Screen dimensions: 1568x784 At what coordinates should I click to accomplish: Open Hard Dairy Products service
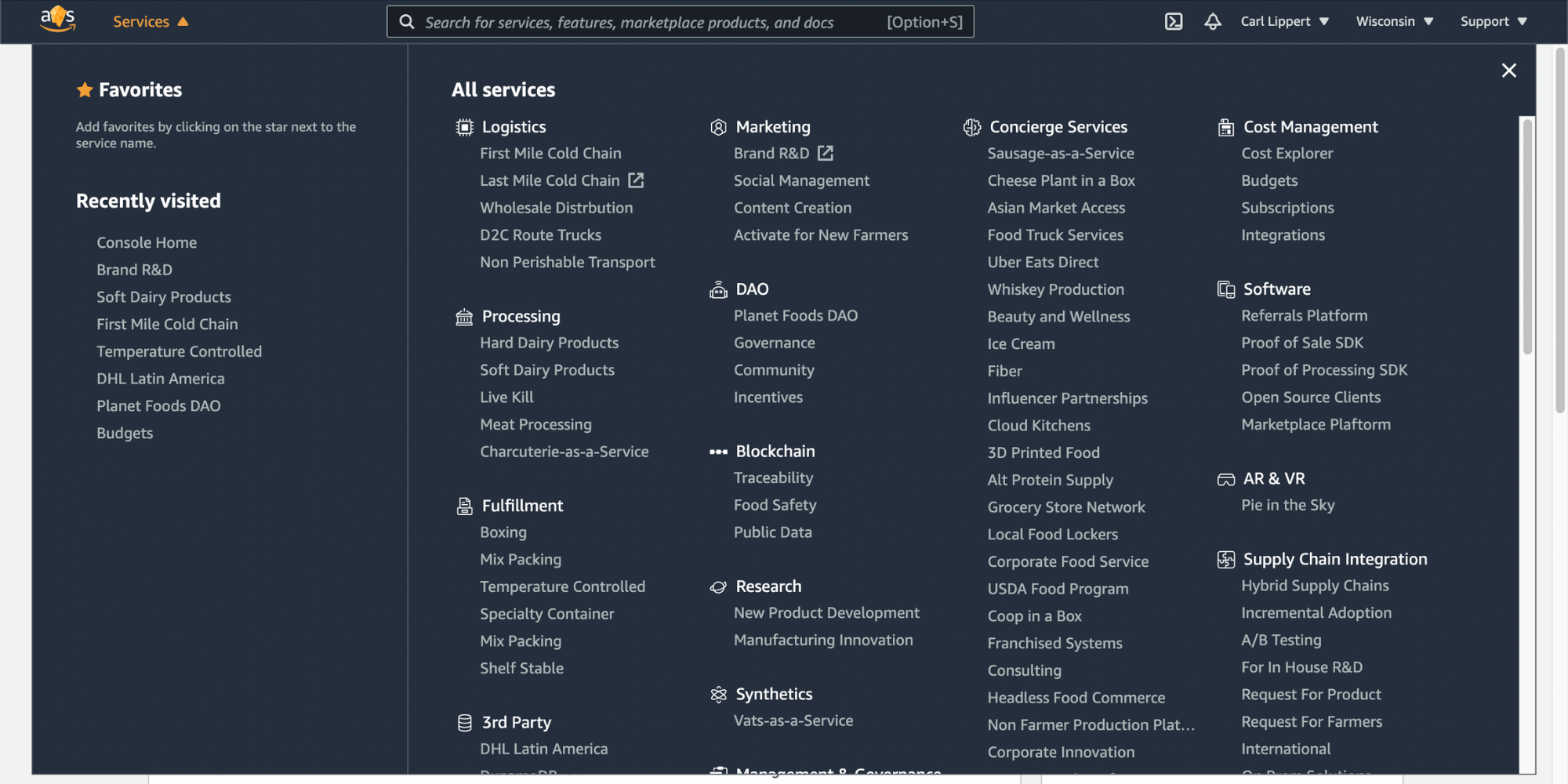[550, 343]
